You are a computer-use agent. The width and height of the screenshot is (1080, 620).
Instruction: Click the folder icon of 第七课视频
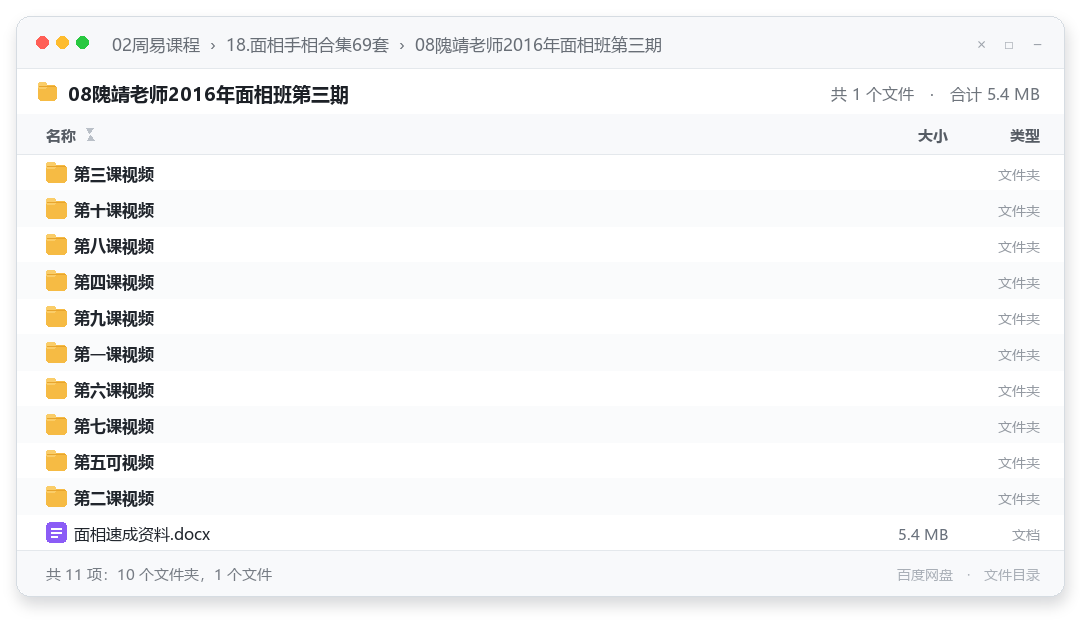click(56, 425)
